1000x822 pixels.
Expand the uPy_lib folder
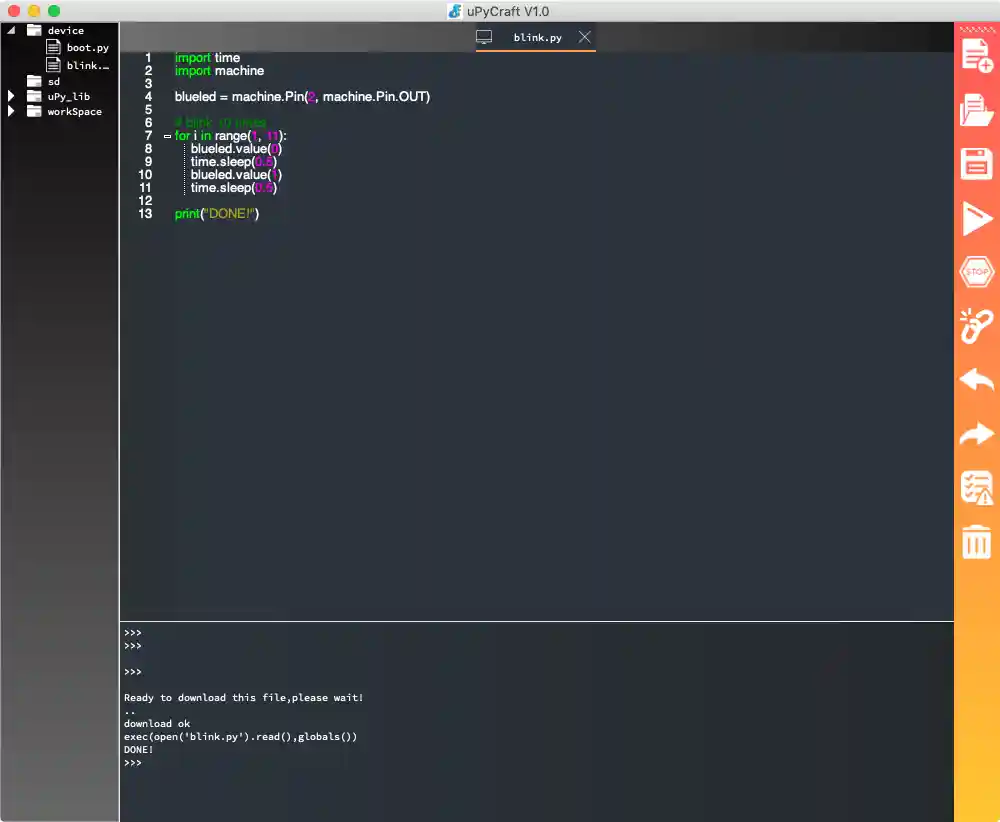pos(12,96)
